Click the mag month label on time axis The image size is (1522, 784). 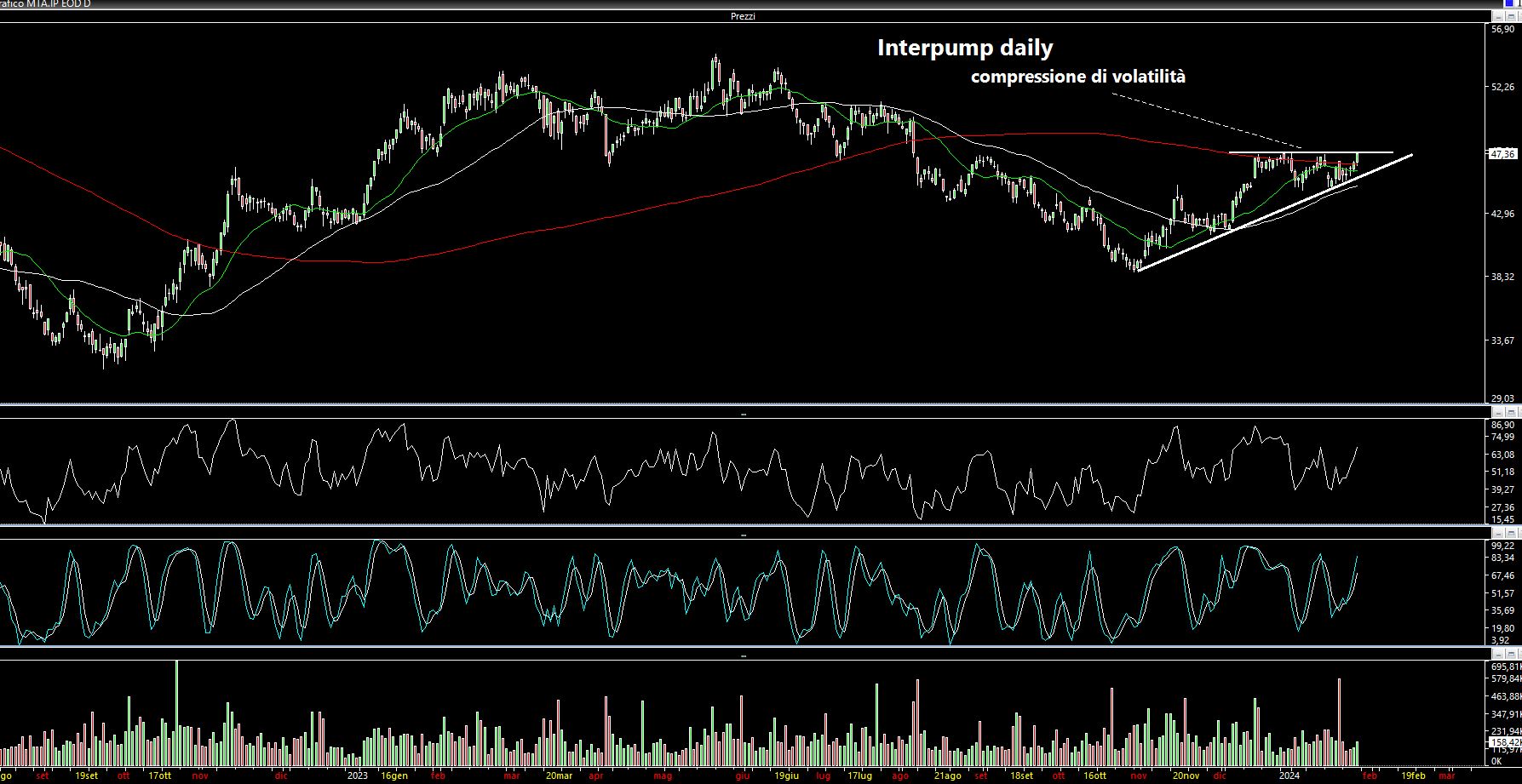coord(663,775)
